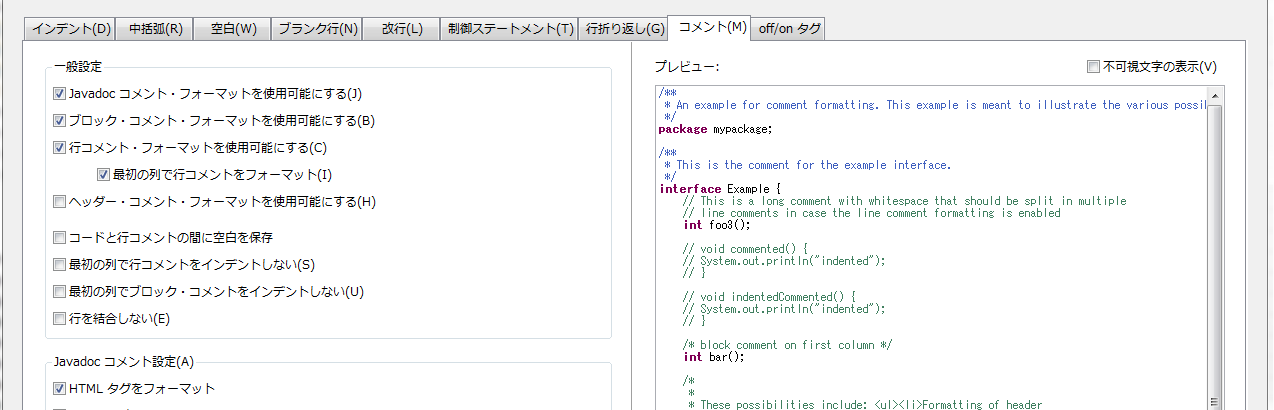Screen dimensions: 1274x410
Task: Click the Javadoc コメント設定(A) heading
Action: click(124, 362)
